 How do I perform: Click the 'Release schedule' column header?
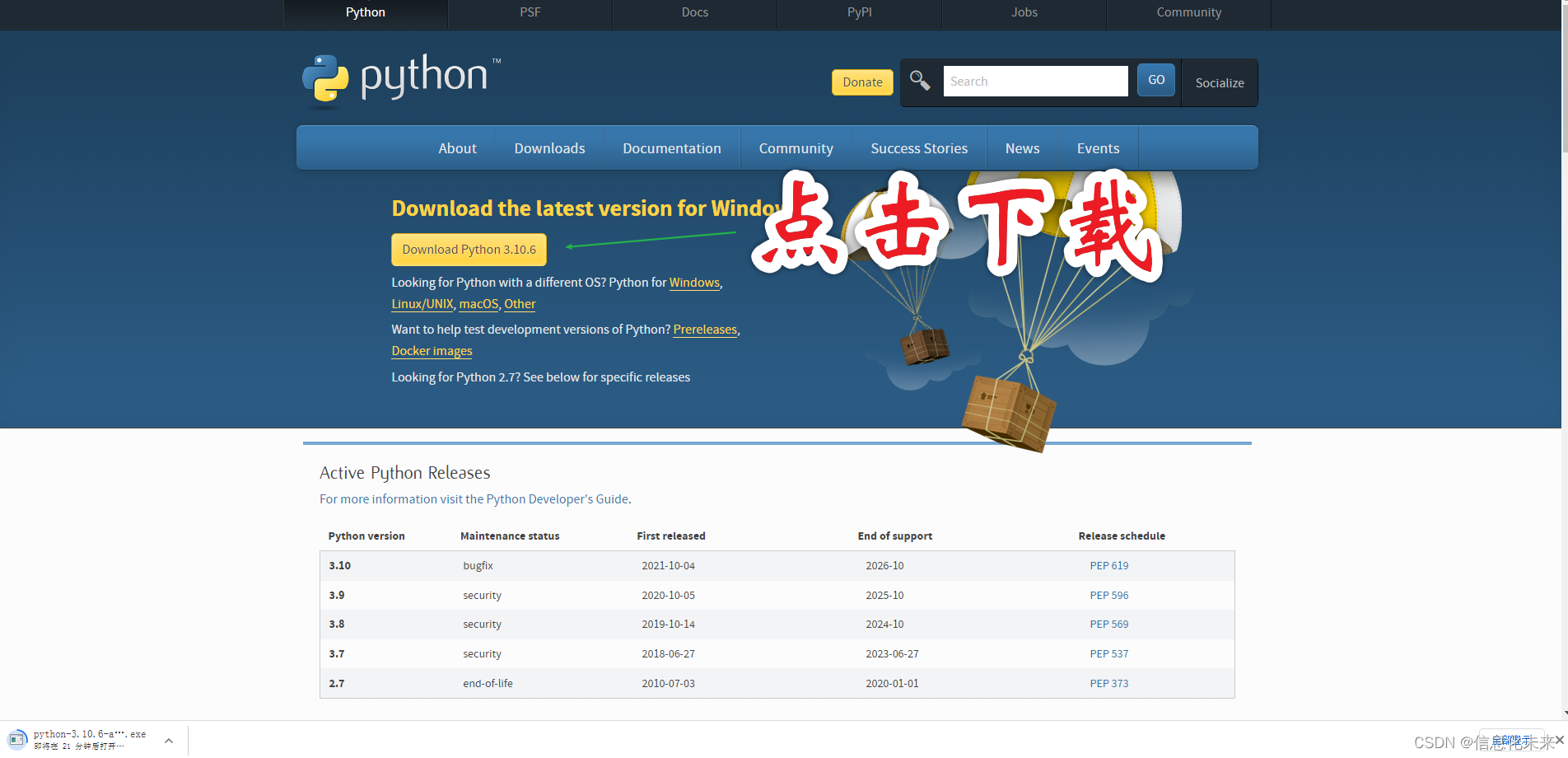tap(1122, 536)
